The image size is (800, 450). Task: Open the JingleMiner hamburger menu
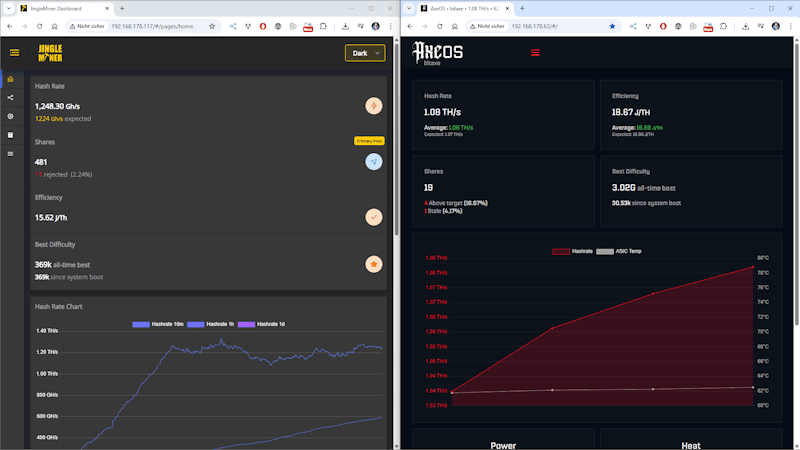tap(14, 53)
